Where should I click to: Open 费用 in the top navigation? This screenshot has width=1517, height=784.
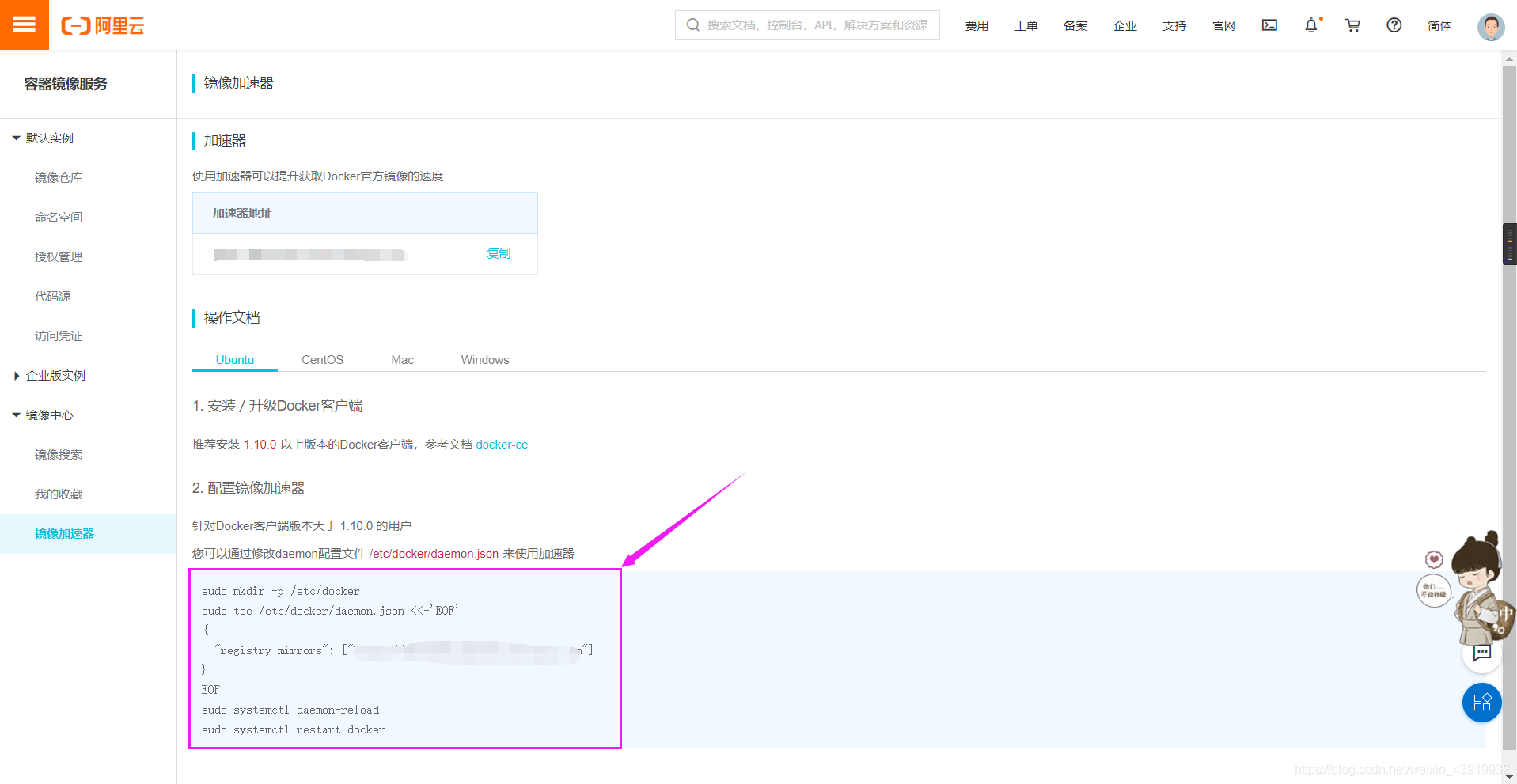point(977,26)
